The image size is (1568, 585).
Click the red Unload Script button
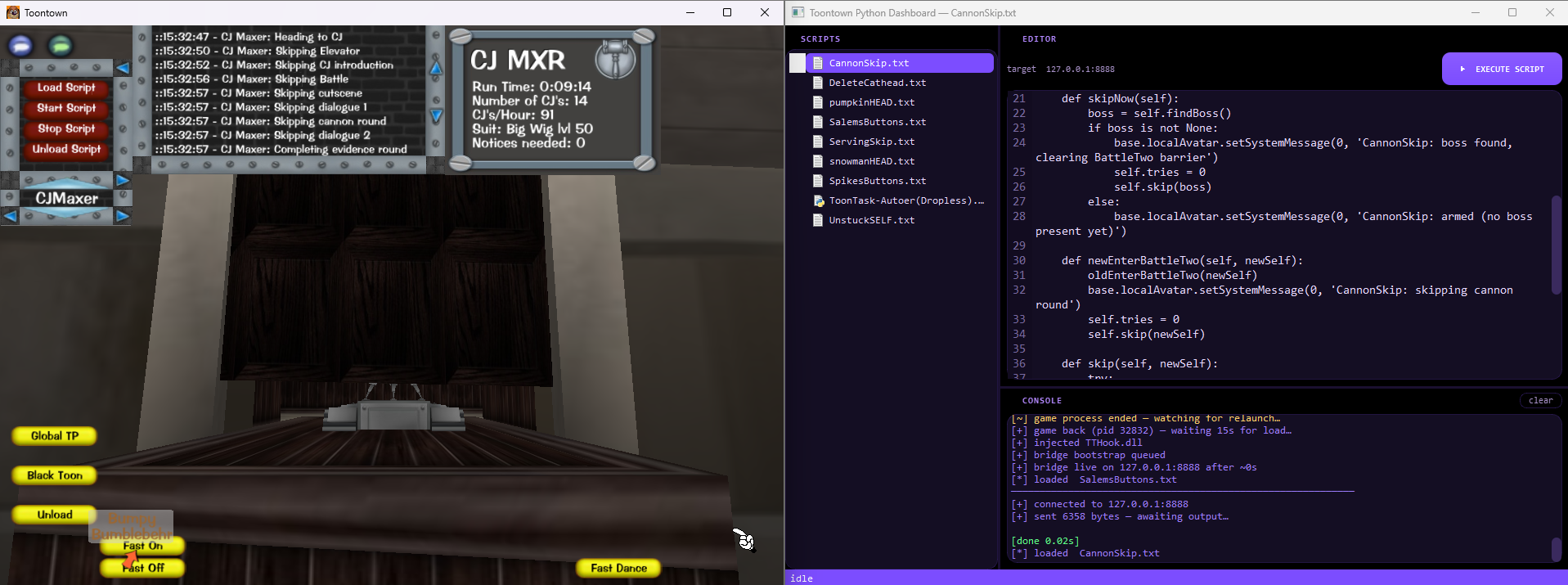pyautogui.click(x=66, y=149)
